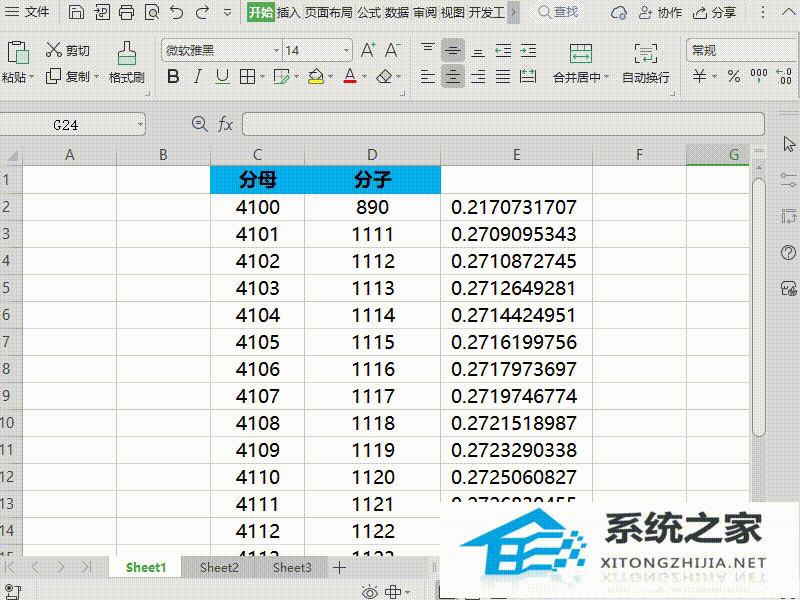
Task: Click the font color red A swatch
Action: 348,76
